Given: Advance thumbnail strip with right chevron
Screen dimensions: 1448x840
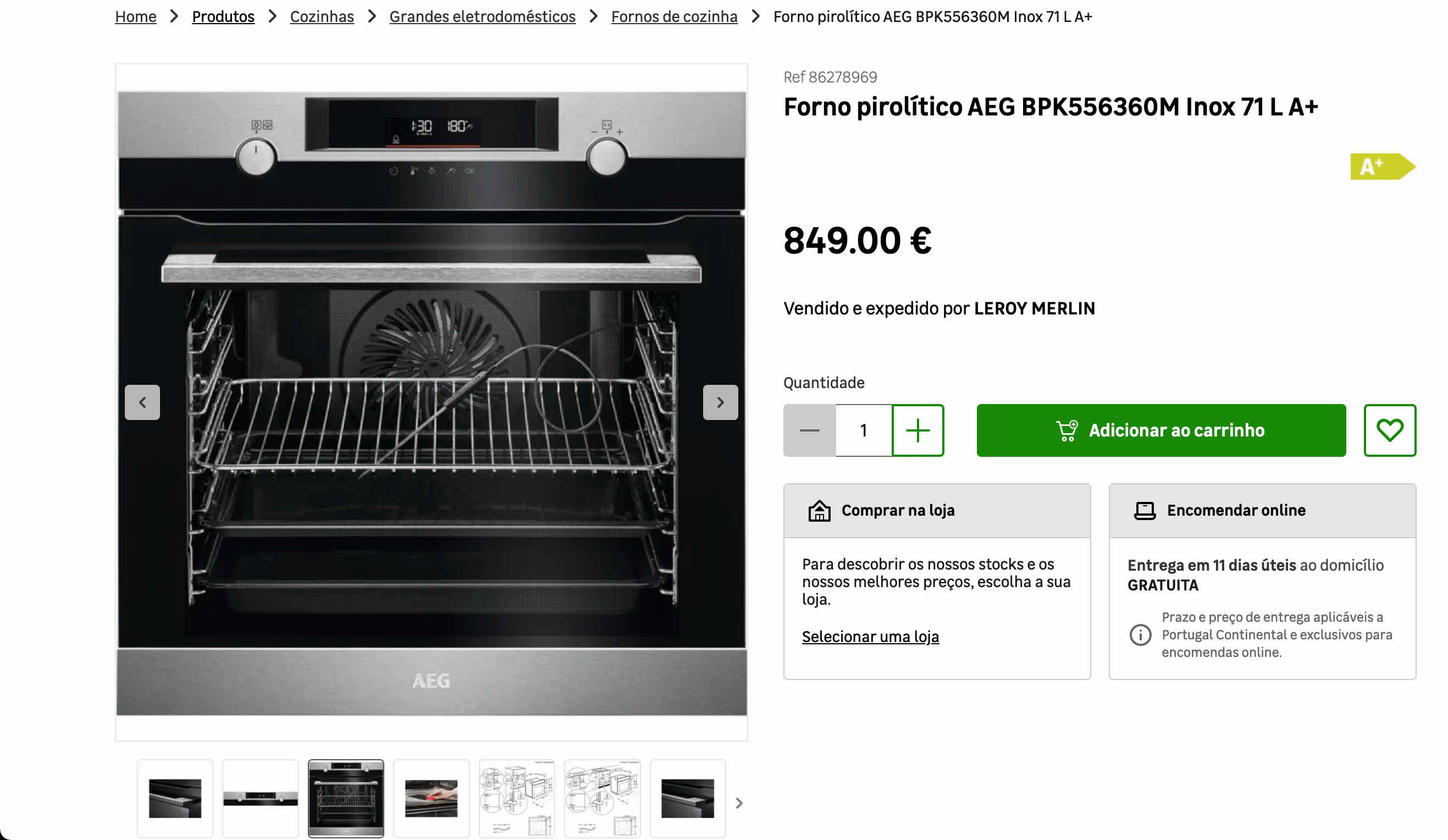Looking at the screenshot, I should click(739, 803).
